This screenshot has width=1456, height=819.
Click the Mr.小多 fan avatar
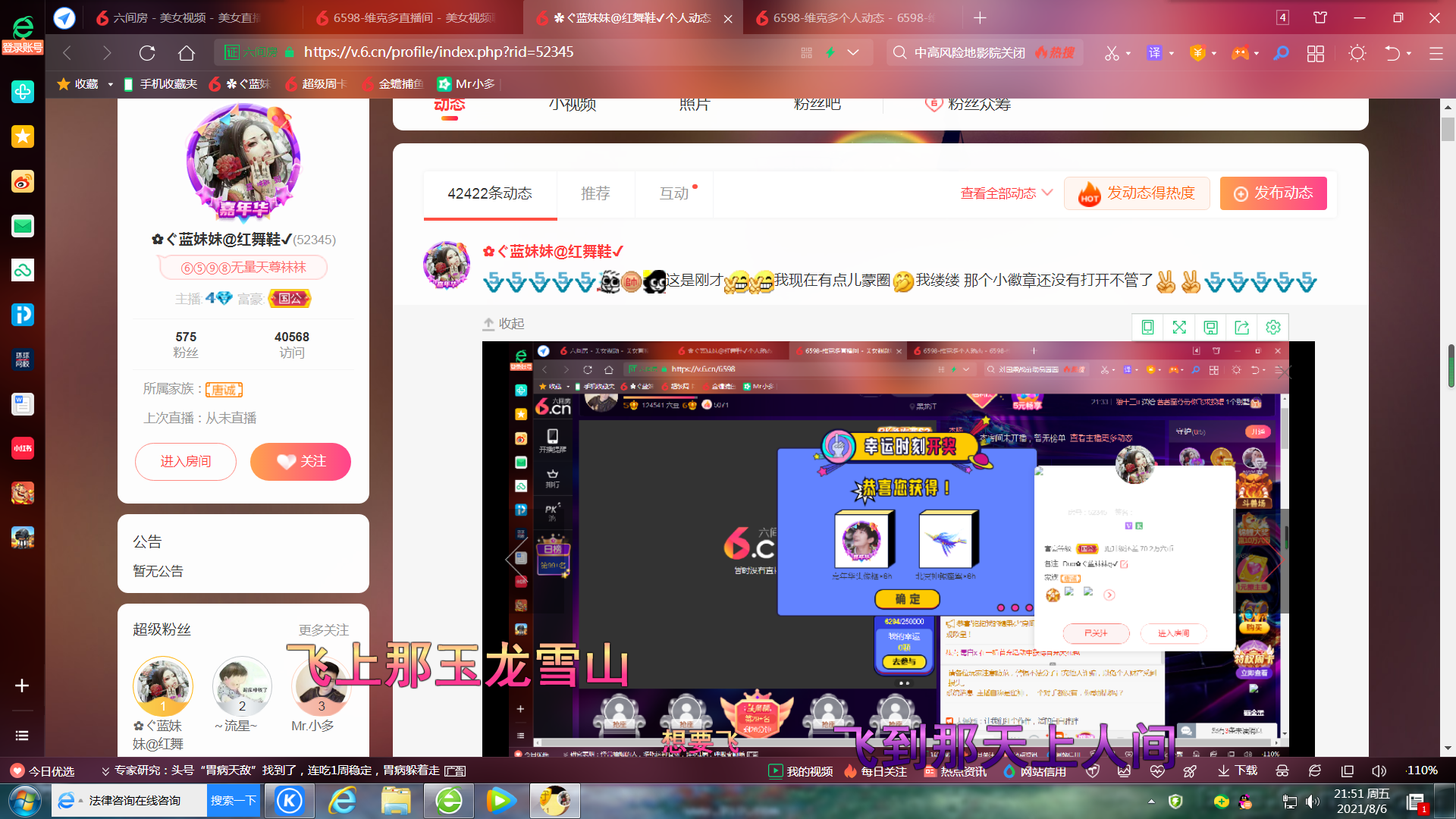321,686
